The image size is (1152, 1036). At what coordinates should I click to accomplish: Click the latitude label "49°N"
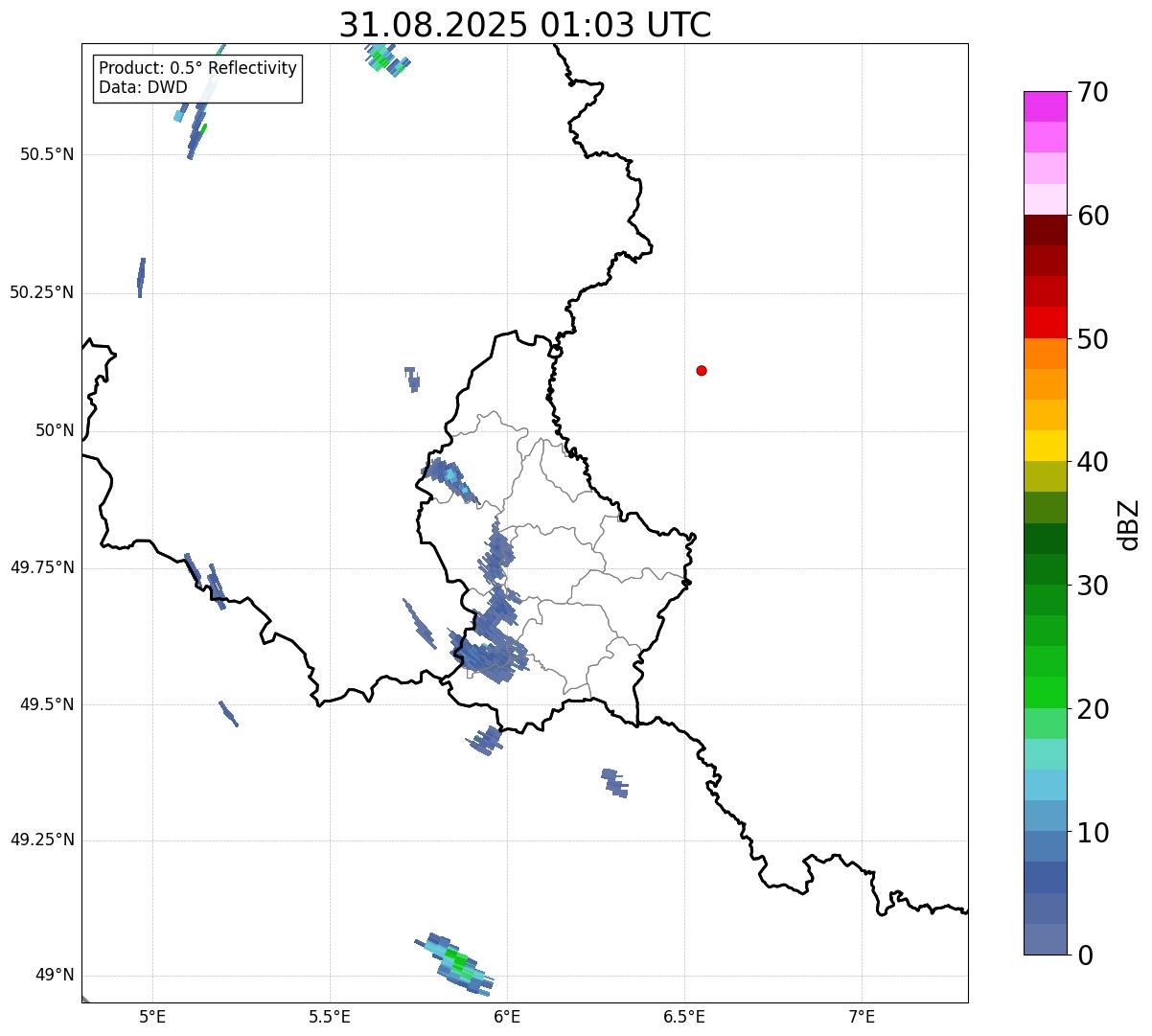pyautogui.click(x=55, y=976)
